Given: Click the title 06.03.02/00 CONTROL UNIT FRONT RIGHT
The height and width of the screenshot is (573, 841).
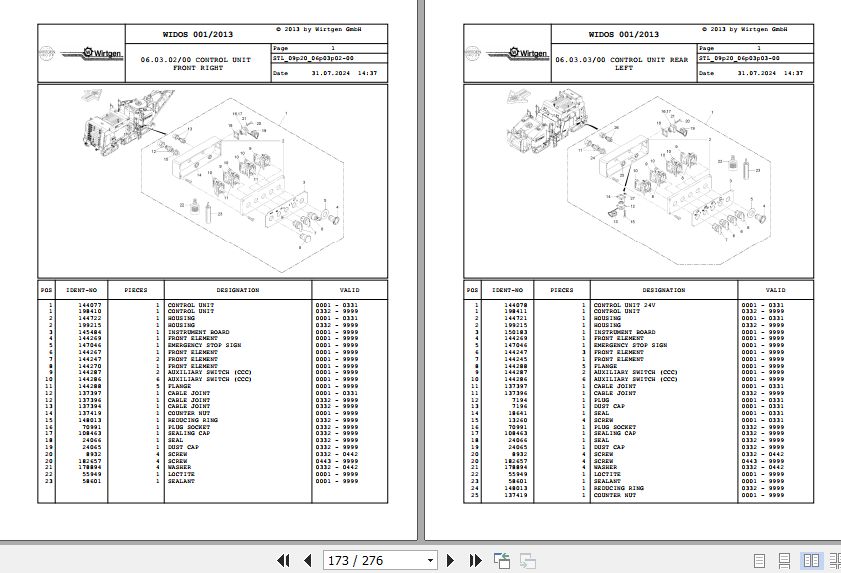Looking at the screenshot, I should (x=197, y=64).
